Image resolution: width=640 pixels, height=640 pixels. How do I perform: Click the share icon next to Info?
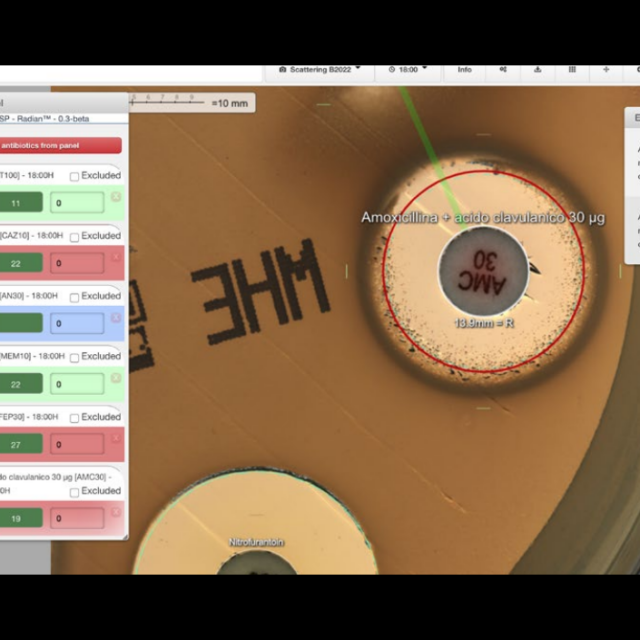click(x=503, y=70)
